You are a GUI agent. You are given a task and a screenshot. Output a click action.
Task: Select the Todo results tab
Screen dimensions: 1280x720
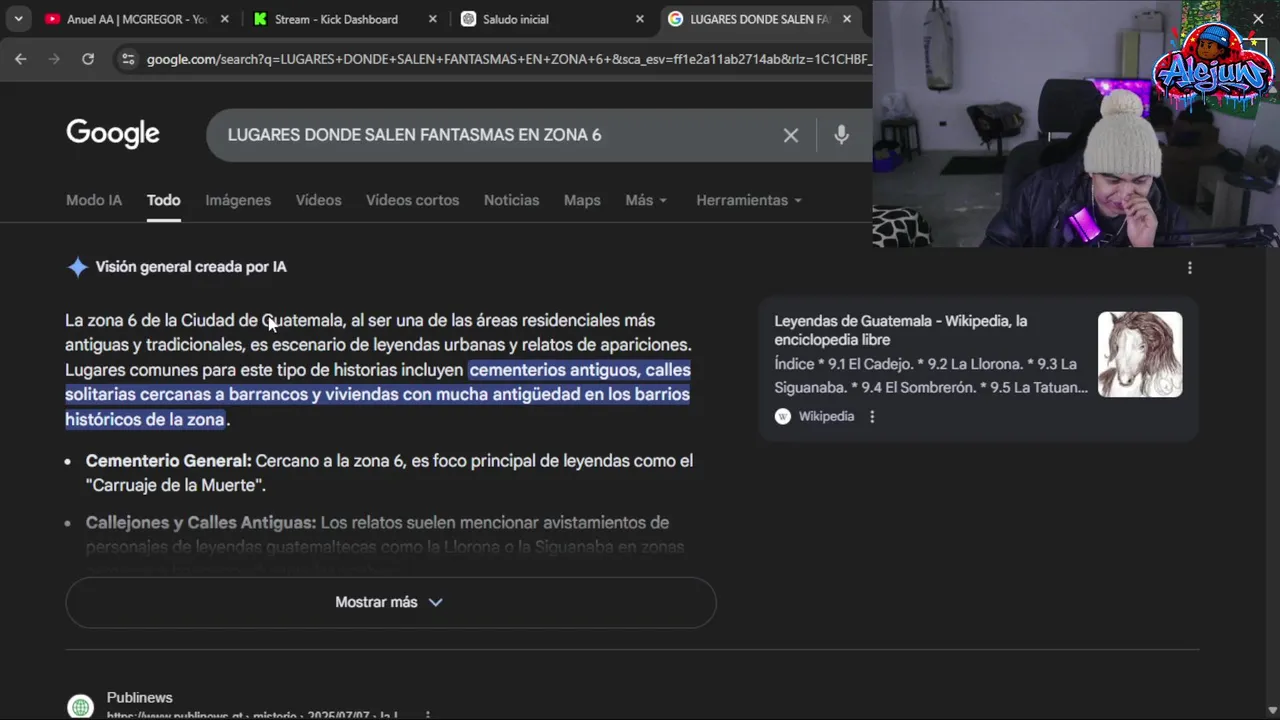[164, 200]
